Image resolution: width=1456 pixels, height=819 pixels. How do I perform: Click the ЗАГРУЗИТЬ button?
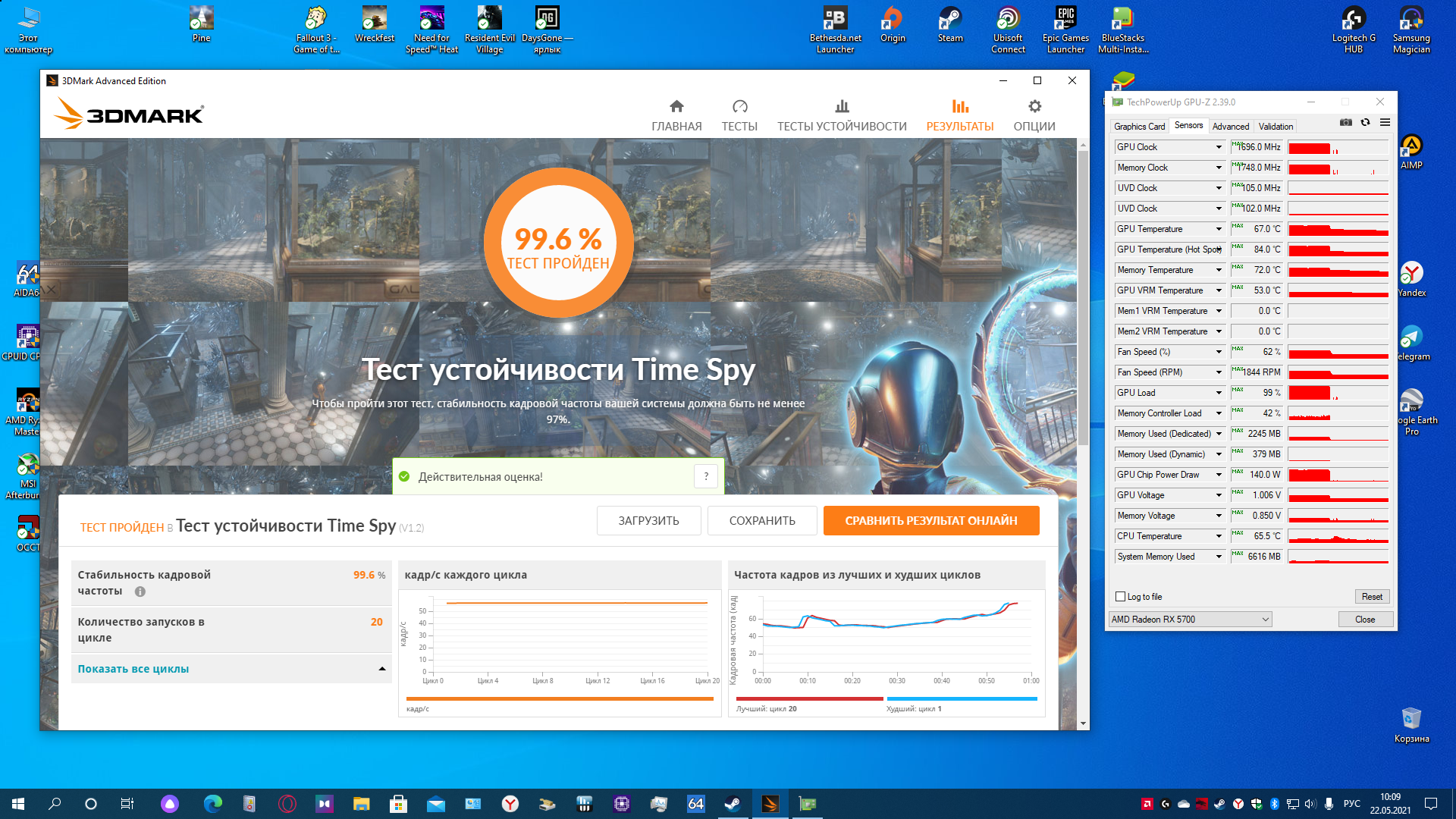click(648, 521)
